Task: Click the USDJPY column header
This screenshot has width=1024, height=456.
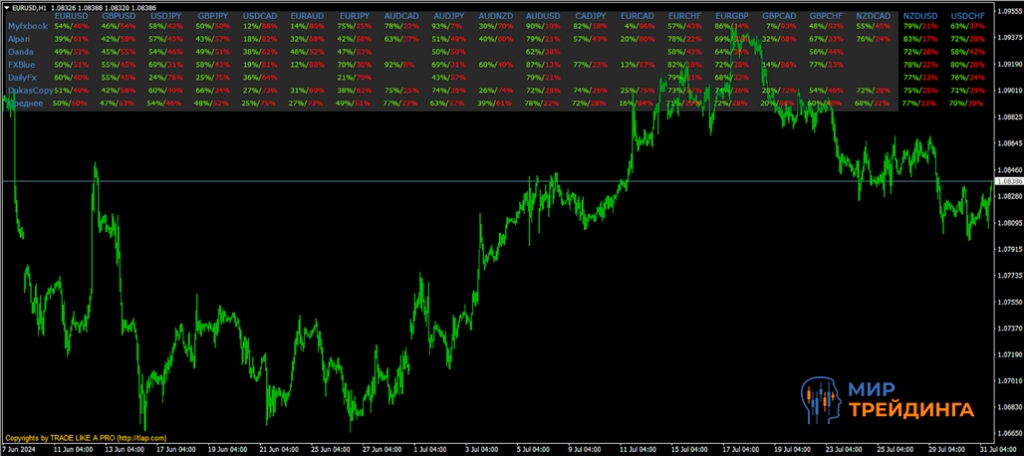Action: click(166, 16)
